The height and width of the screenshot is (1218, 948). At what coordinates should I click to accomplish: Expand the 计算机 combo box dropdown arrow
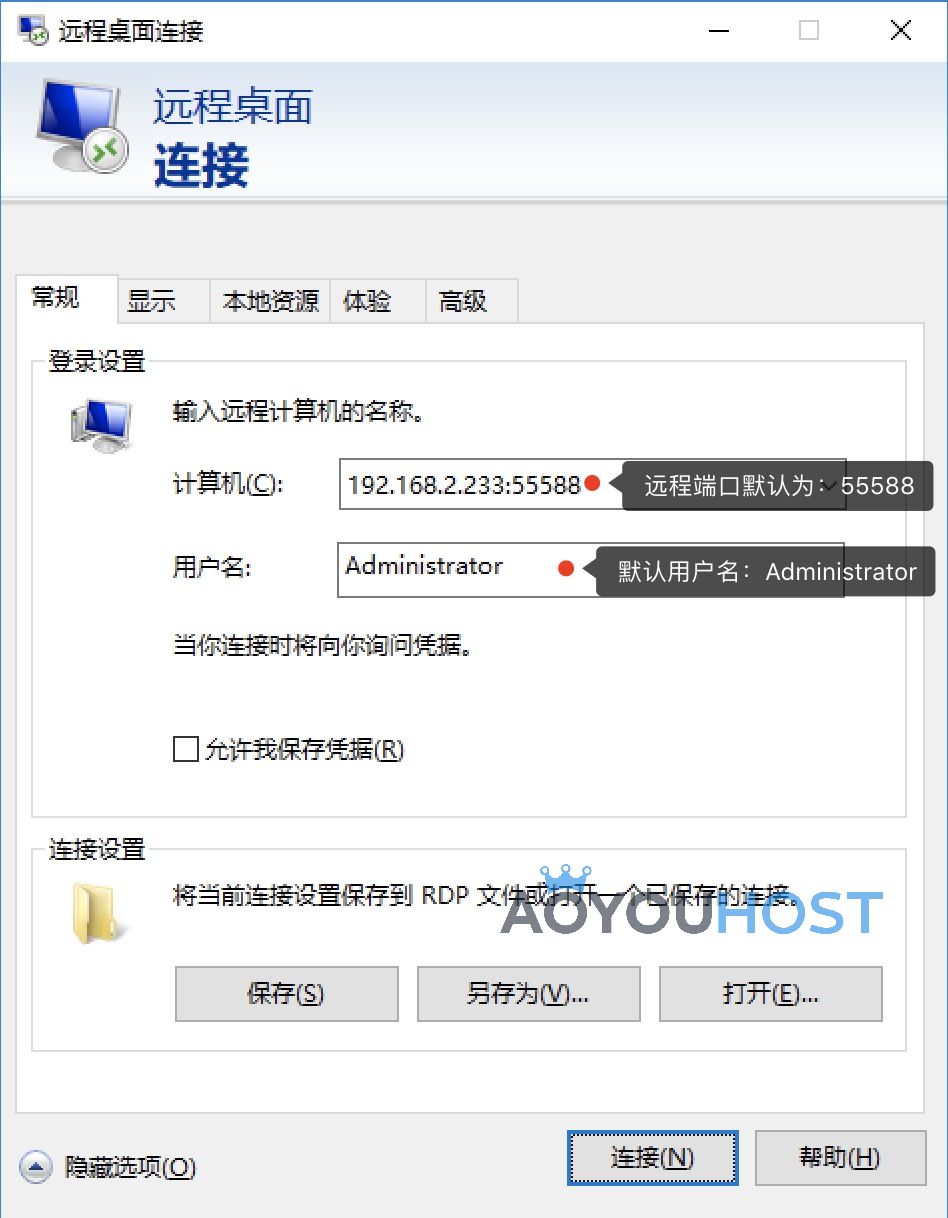pos(831,484)
